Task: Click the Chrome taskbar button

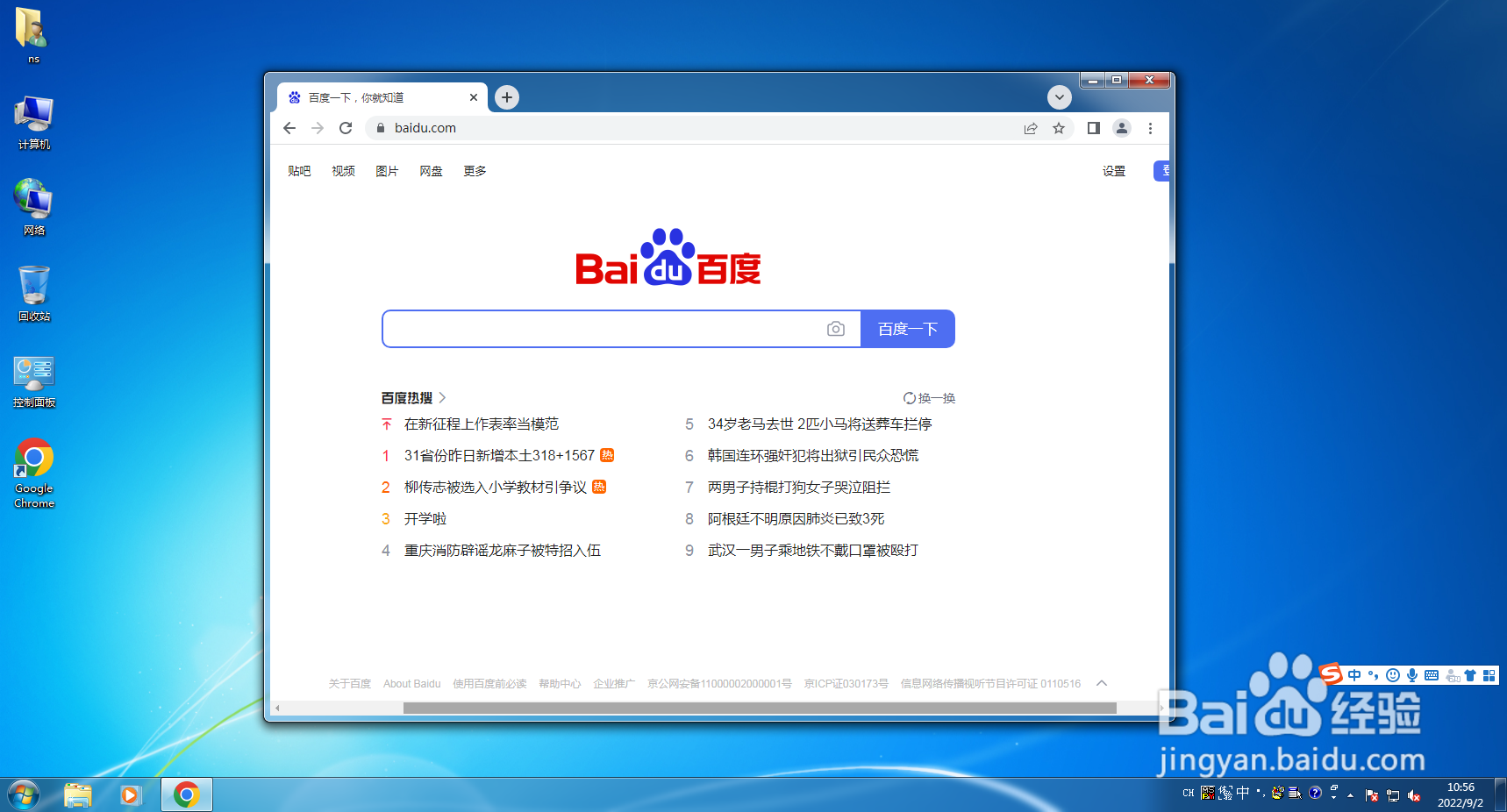Action: [186, 795]
